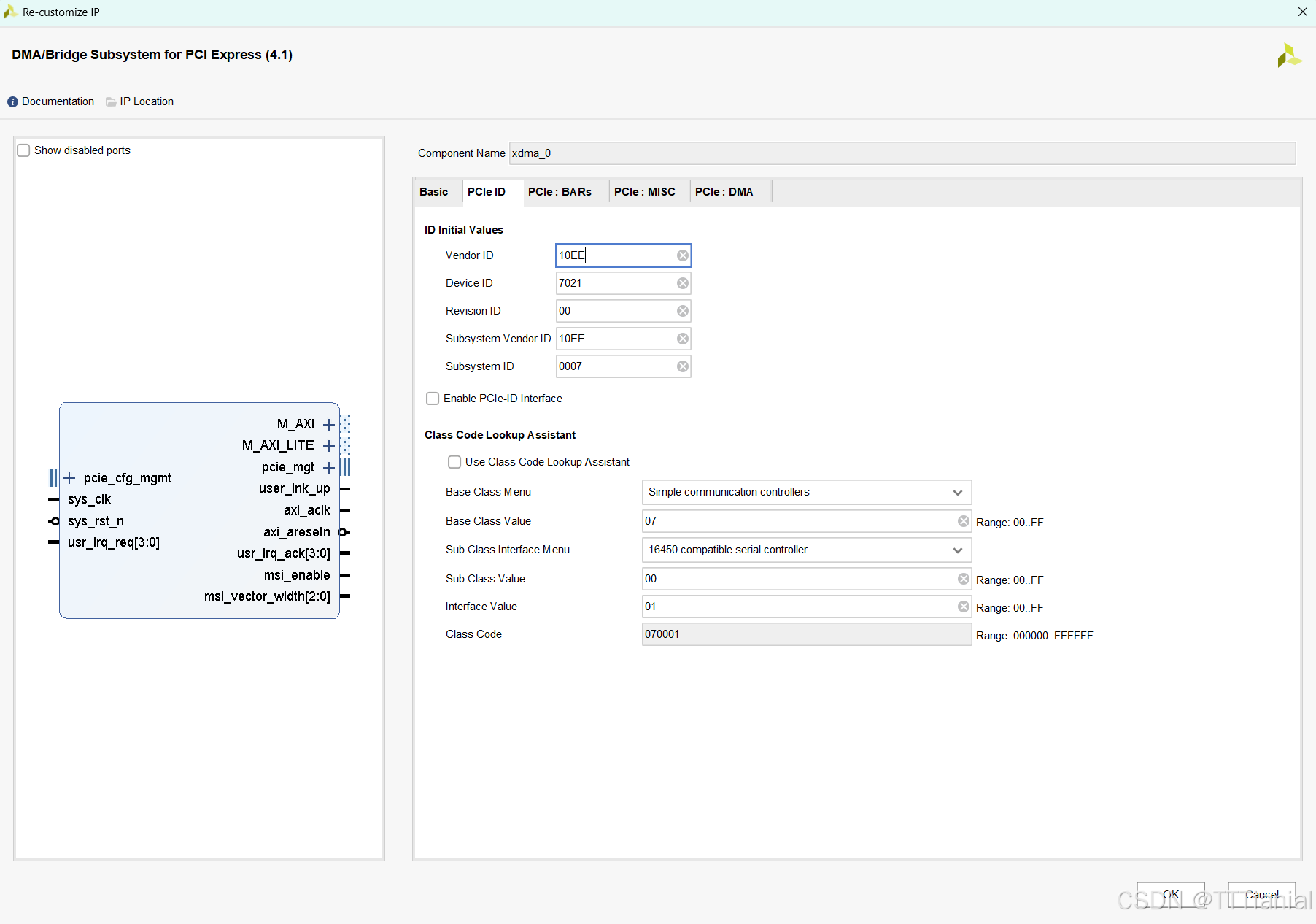The width and height of the screenshot is (1316, 924).
Task: Clear the Subsystem Vendor ID field X icon
Action: pyautogui.click(x=683, y=339)
